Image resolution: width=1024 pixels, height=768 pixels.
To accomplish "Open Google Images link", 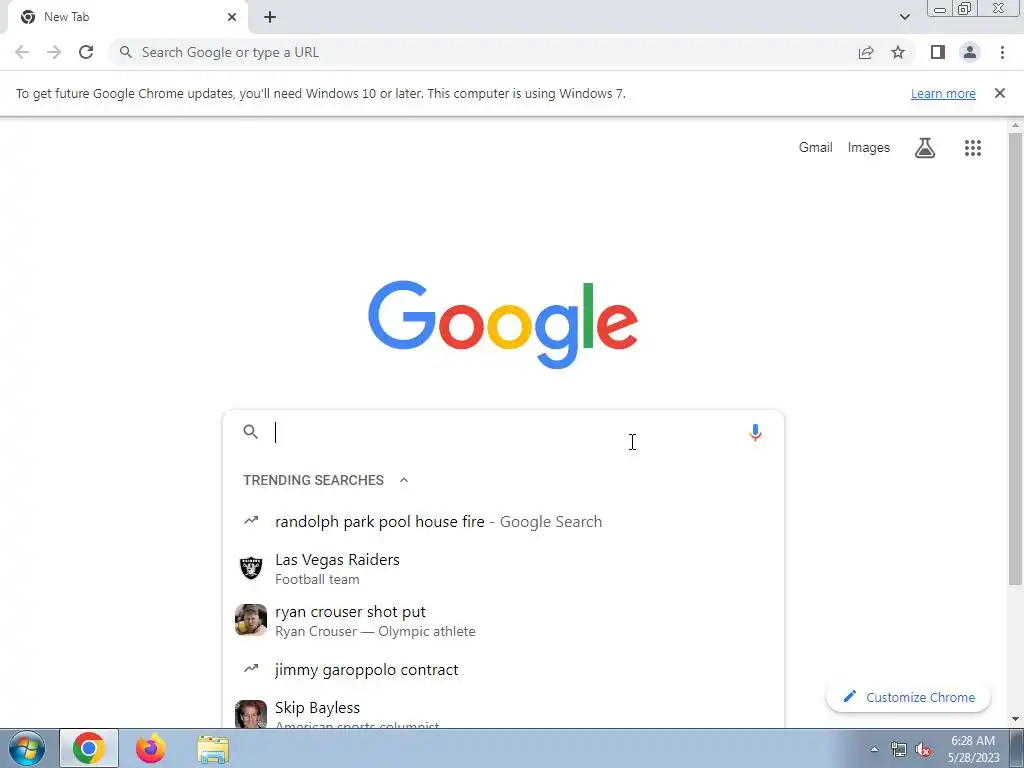I will pyautogui.click(x=869, y=148).
